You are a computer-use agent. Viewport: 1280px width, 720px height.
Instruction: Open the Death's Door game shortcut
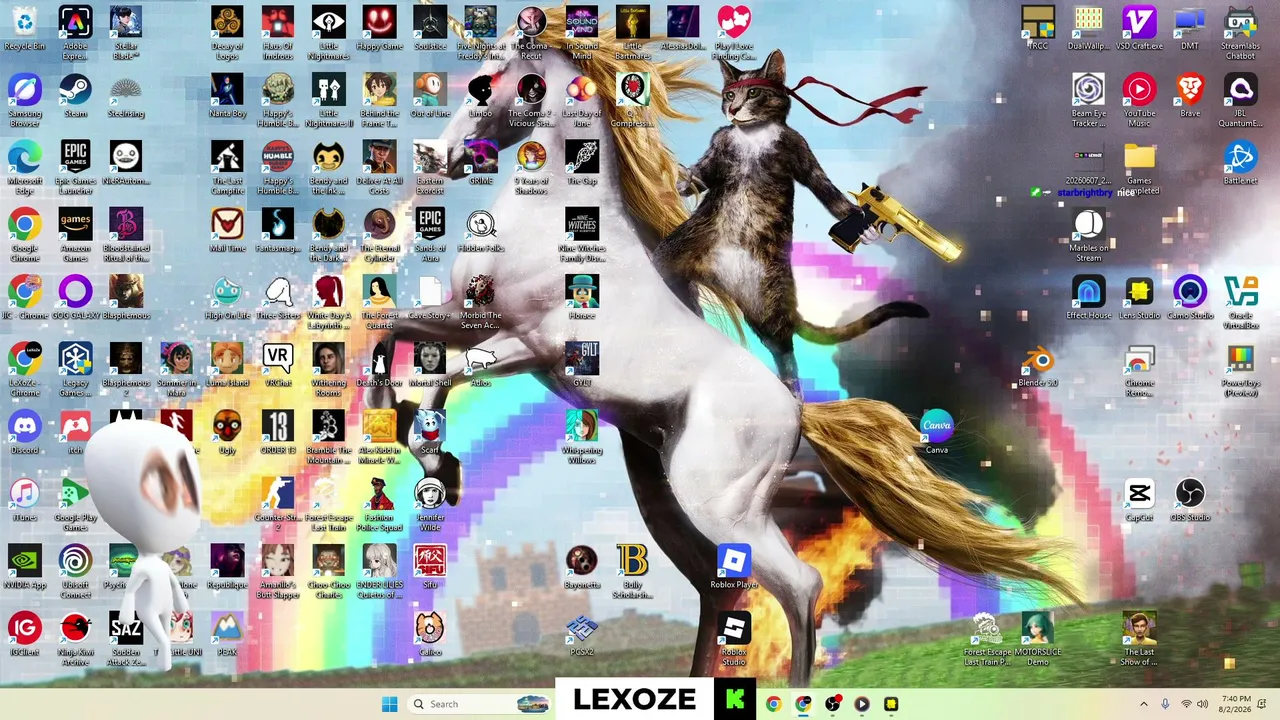(x=379, y=365)
